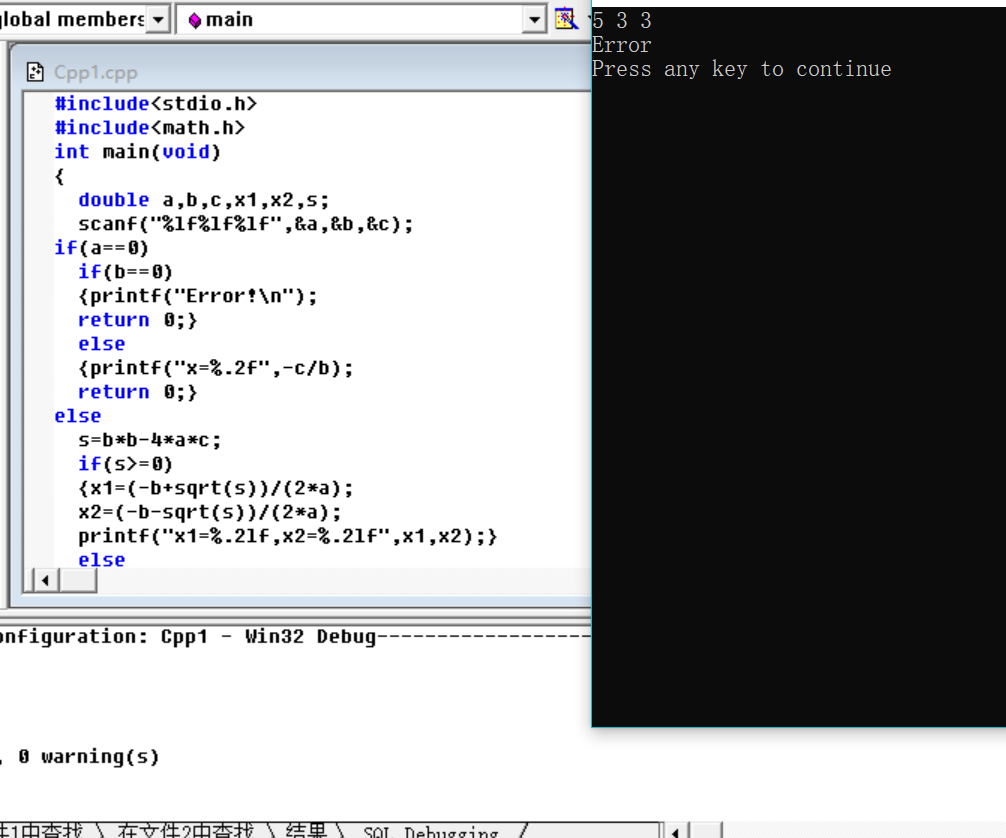Switch to 在文件1中查找 output tab

pos(41,830)
